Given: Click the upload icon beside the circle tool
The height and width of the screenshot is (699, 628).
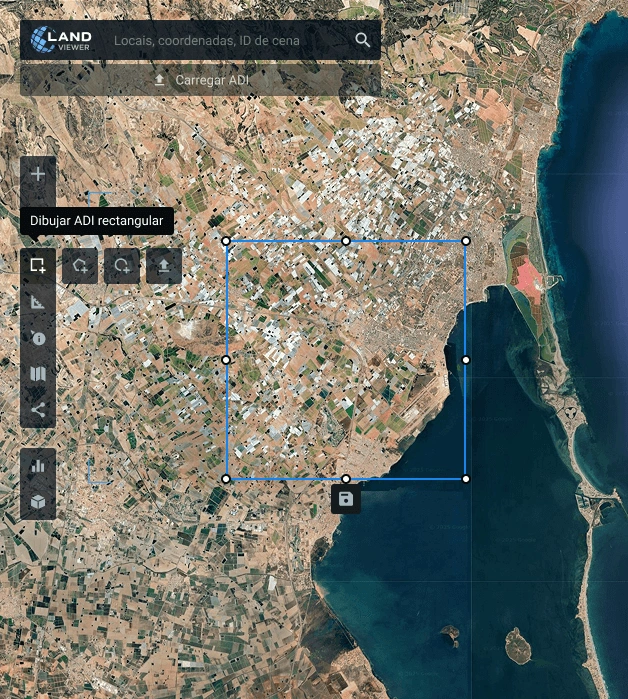Looking at the screenshot, I should click(164, 266).
